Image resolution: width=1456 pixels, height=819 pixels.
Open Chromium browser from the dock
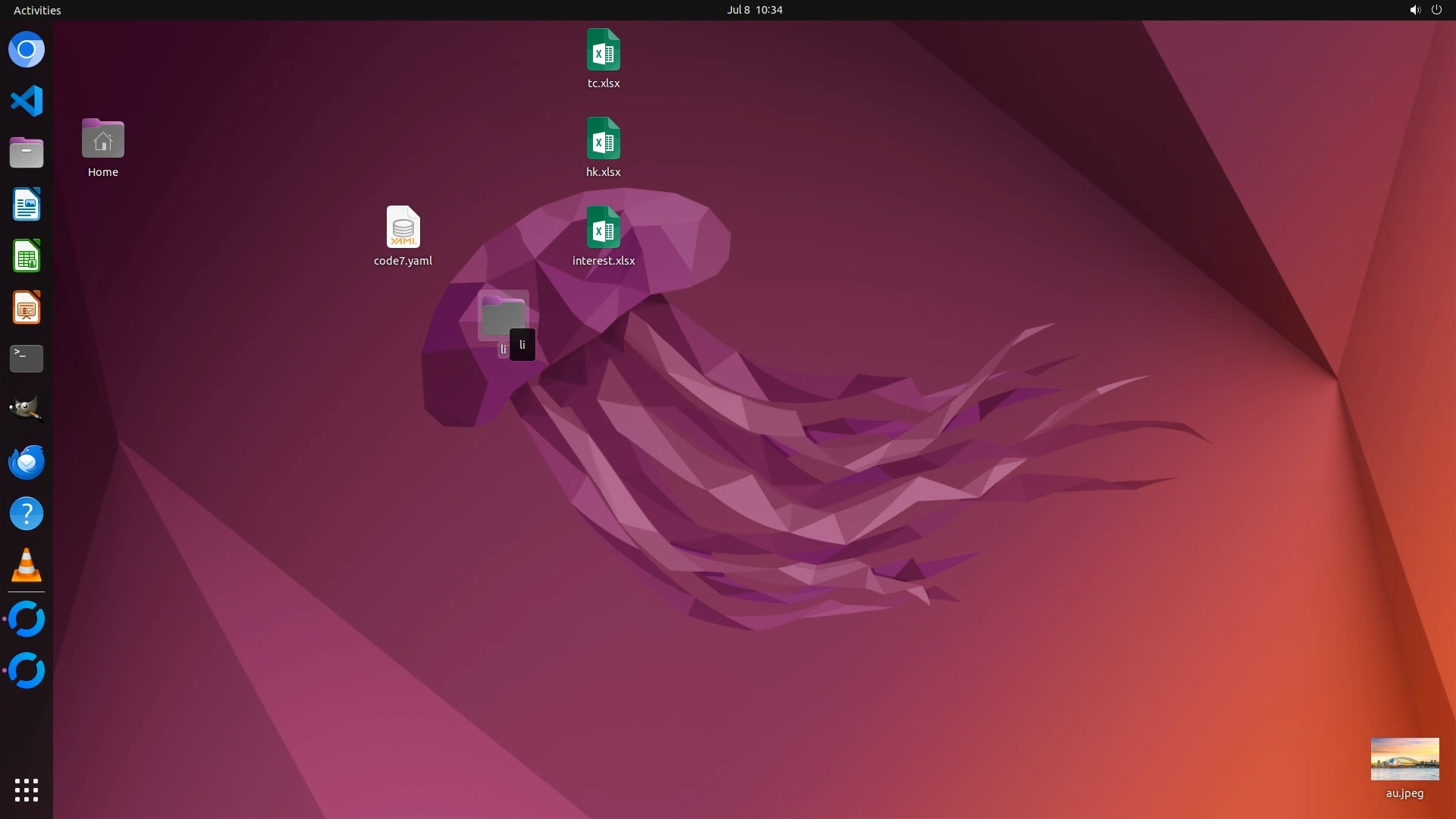[27, 50]
